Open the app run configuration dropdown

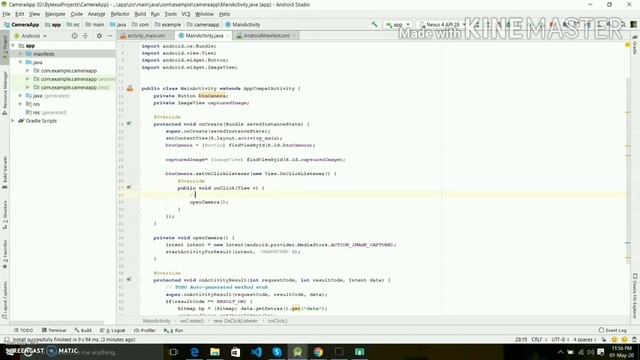point(398,25)
